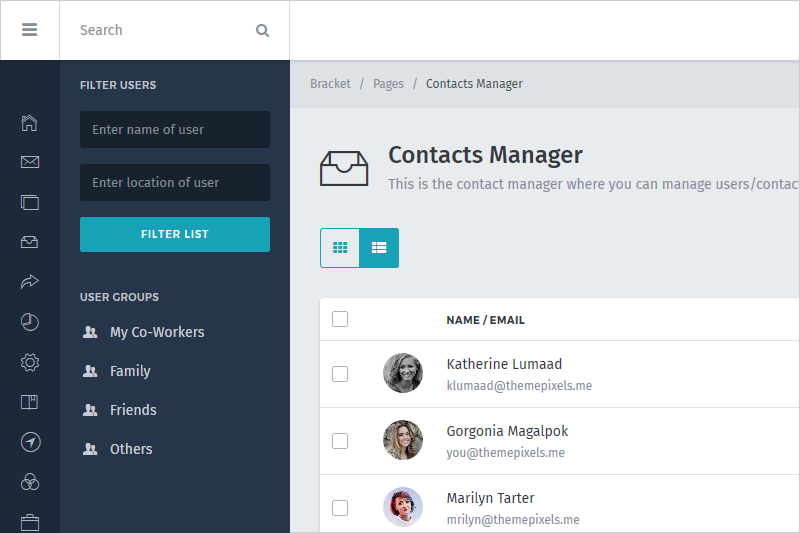Open the settings gear sidebar icon

(29, 362)
